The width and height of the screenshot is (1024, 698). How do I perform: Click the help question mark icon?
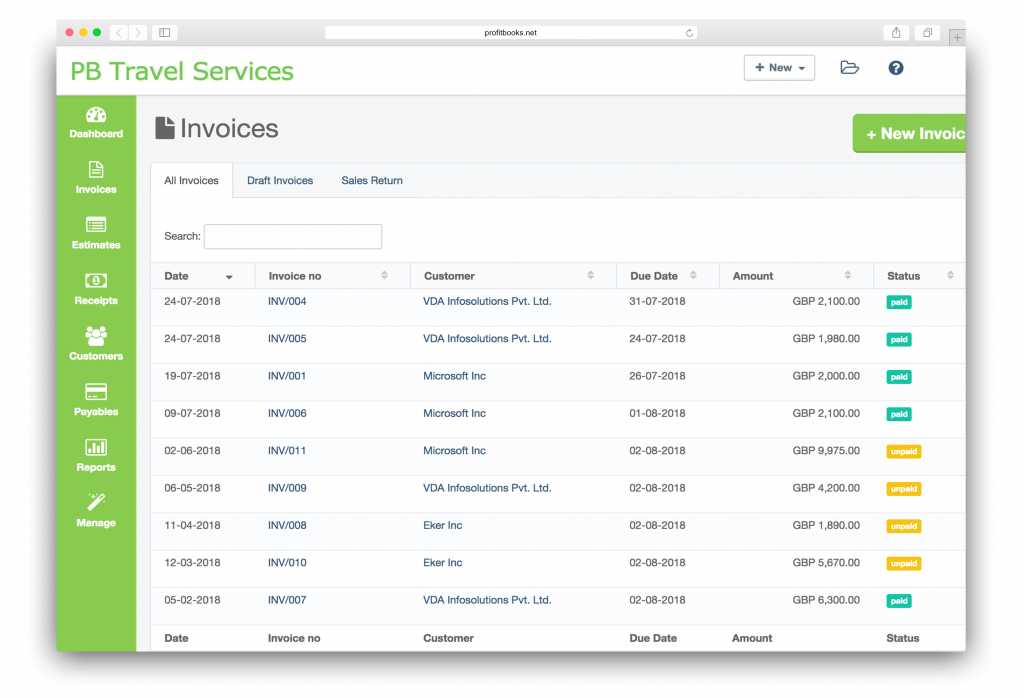tap(895, 67)
